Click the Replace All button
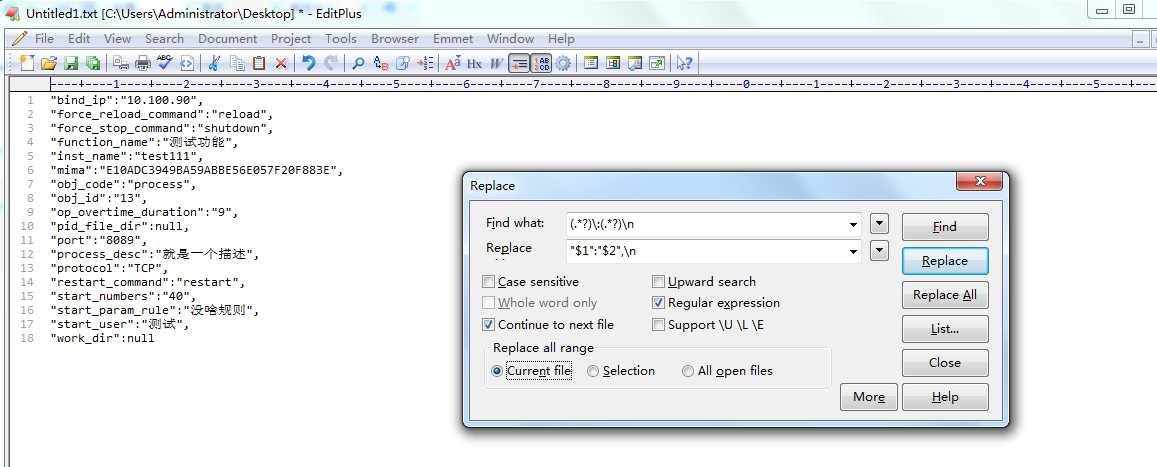Viewport: 1157px width, 467px height. click(944, 294)
